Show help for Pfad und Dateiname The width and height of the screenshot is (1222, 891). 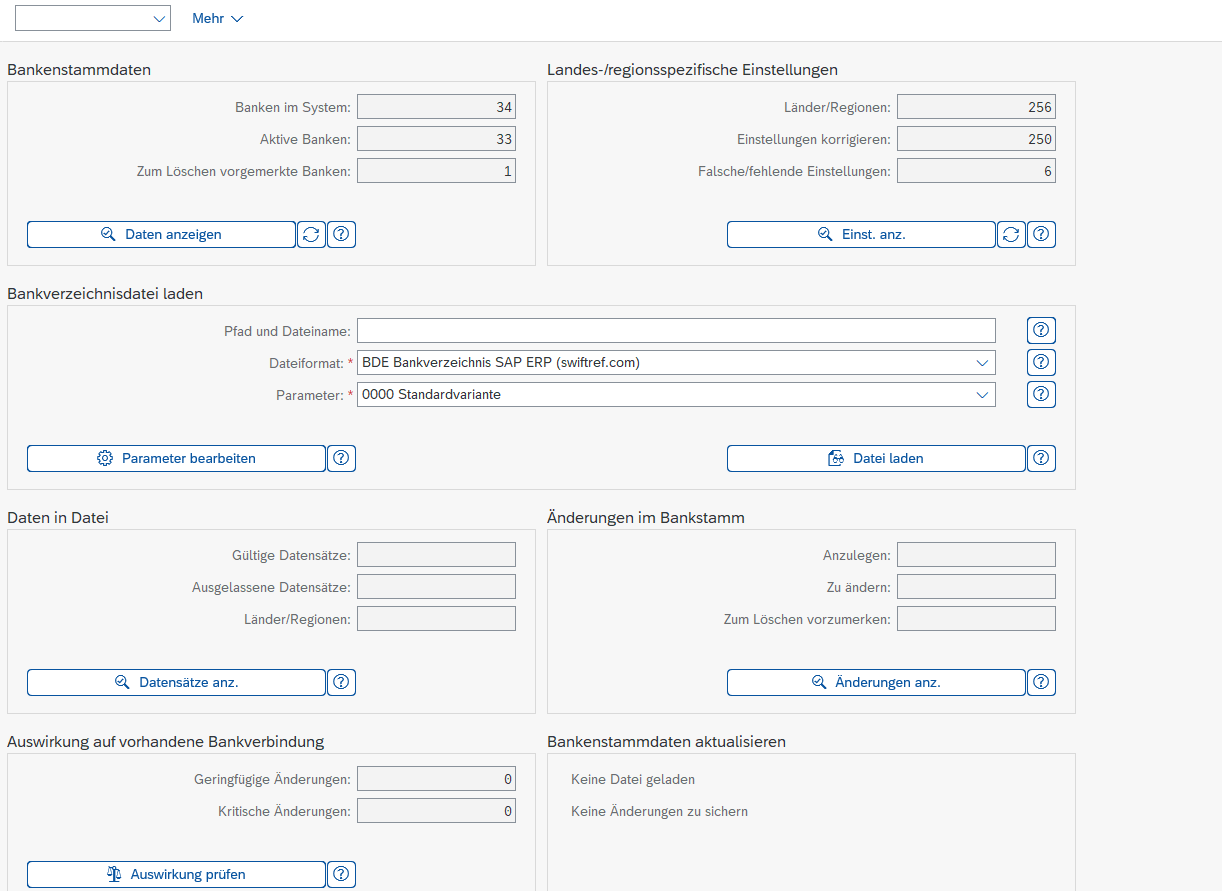[x=1041, y=330]
